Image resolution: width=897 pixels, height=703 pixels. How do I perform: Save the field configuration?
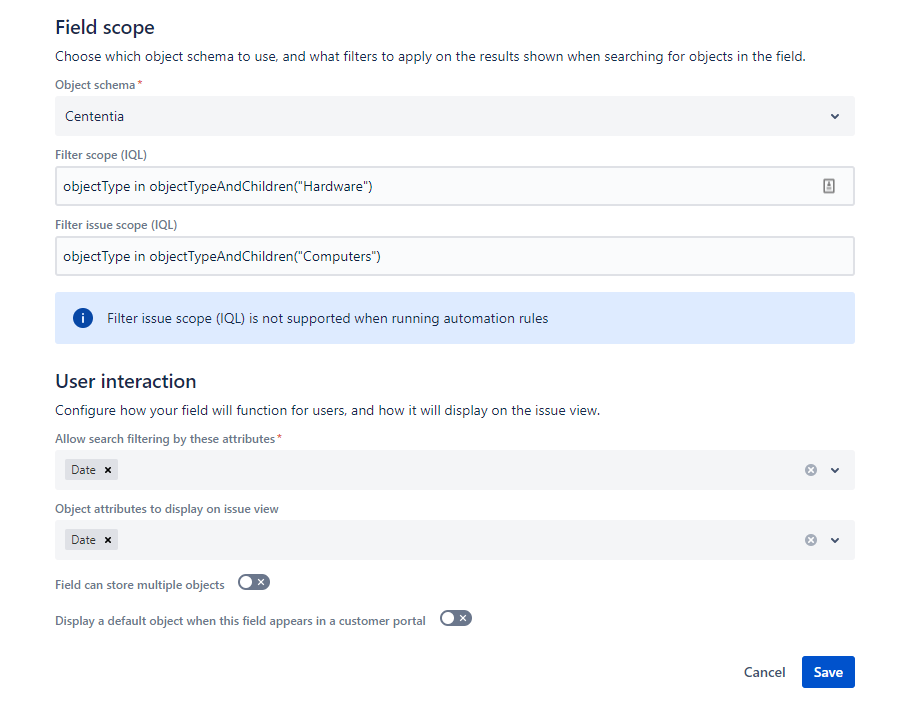tap(828, 672)
